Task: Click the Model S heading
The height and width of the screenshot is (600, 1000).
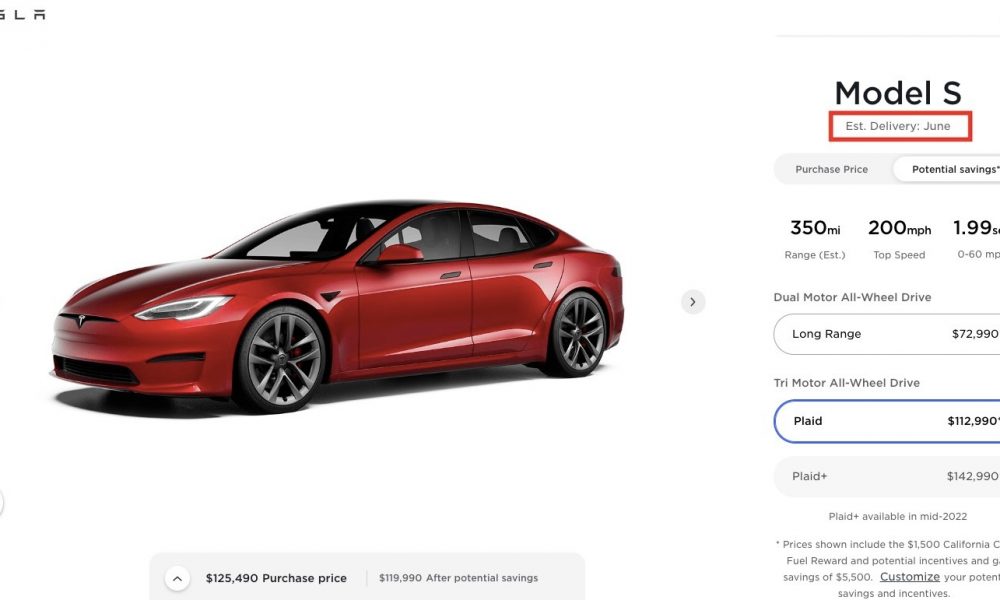Action: click(x=898, y=93)
